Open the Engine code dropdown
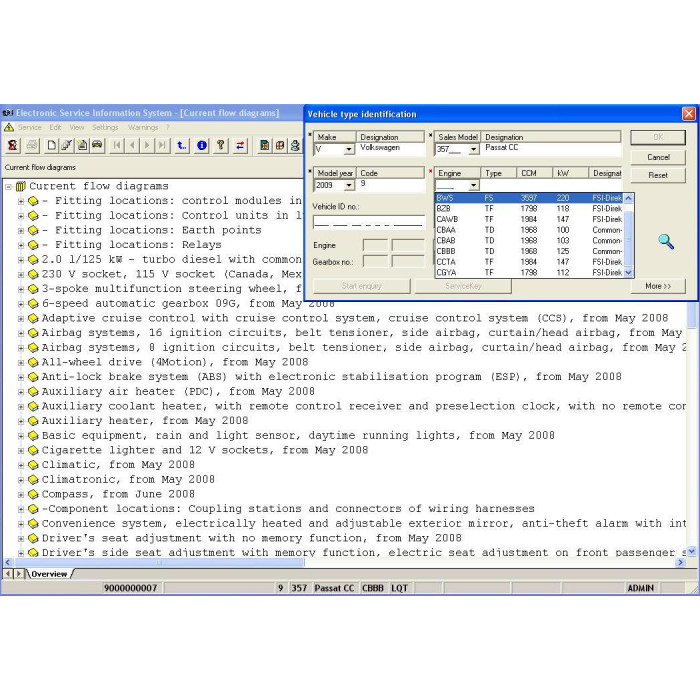Image resolution: width=700 pixels, height=700 pixels. (474, 185)
